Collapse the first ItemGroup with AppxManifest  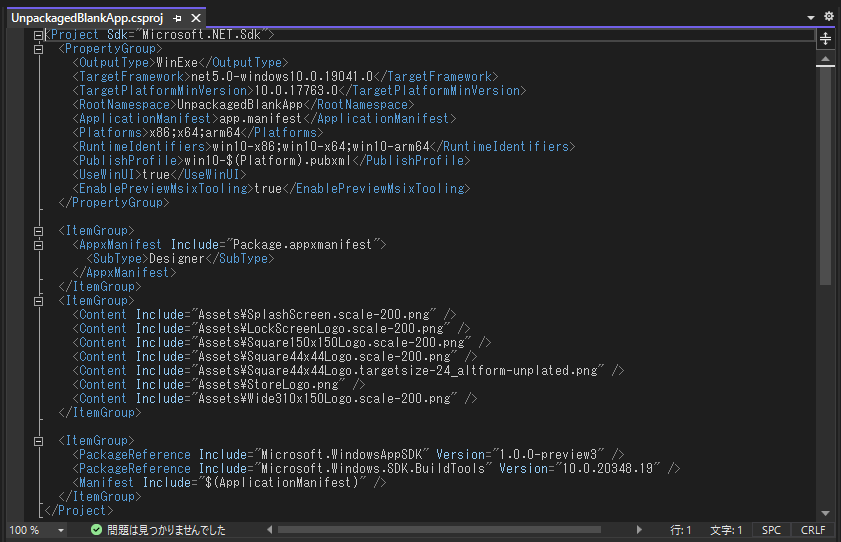point(39,232)
